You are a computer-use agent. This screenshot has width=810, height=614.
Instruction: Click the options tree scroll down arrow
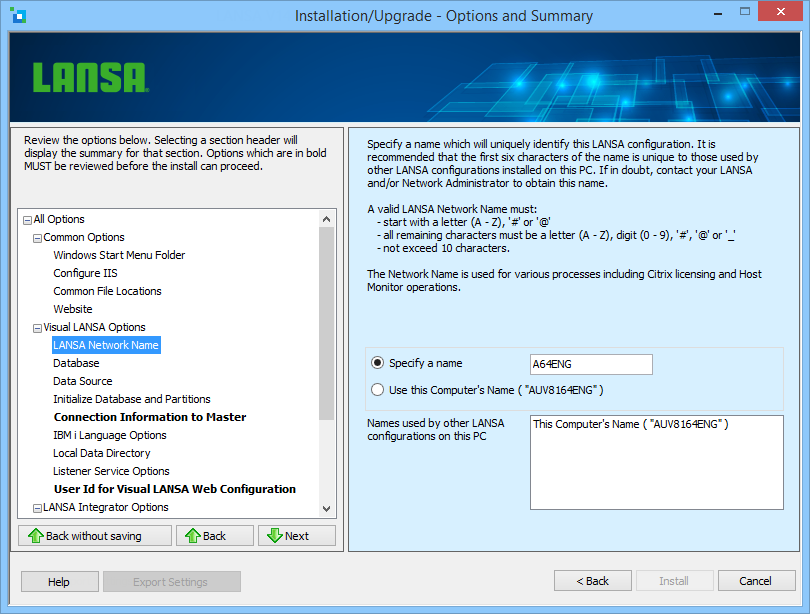pyautogui.click(x=326, y=509)
